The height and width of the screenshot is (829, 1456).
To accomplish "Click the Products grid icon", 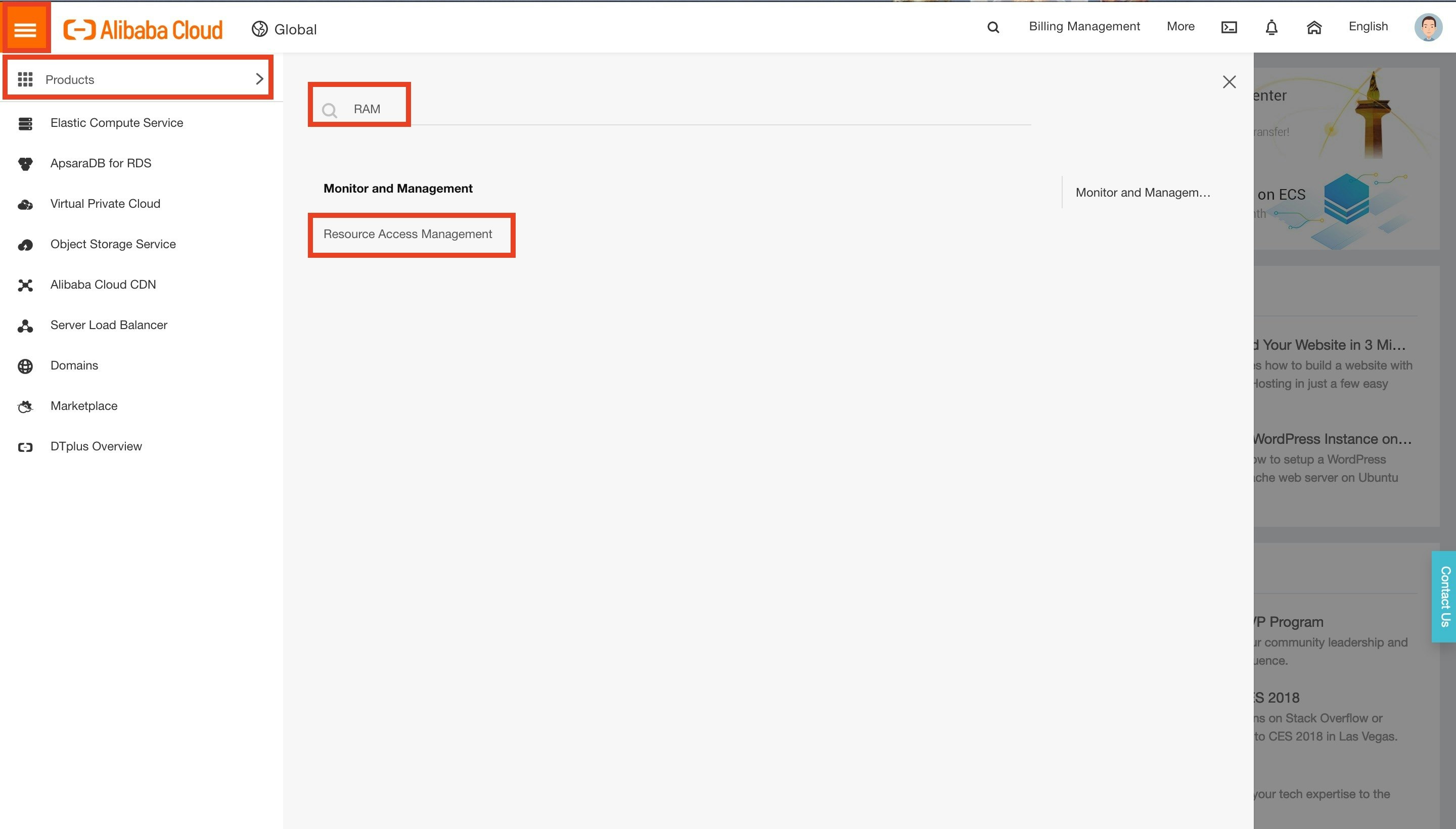I will coord(25,79).
